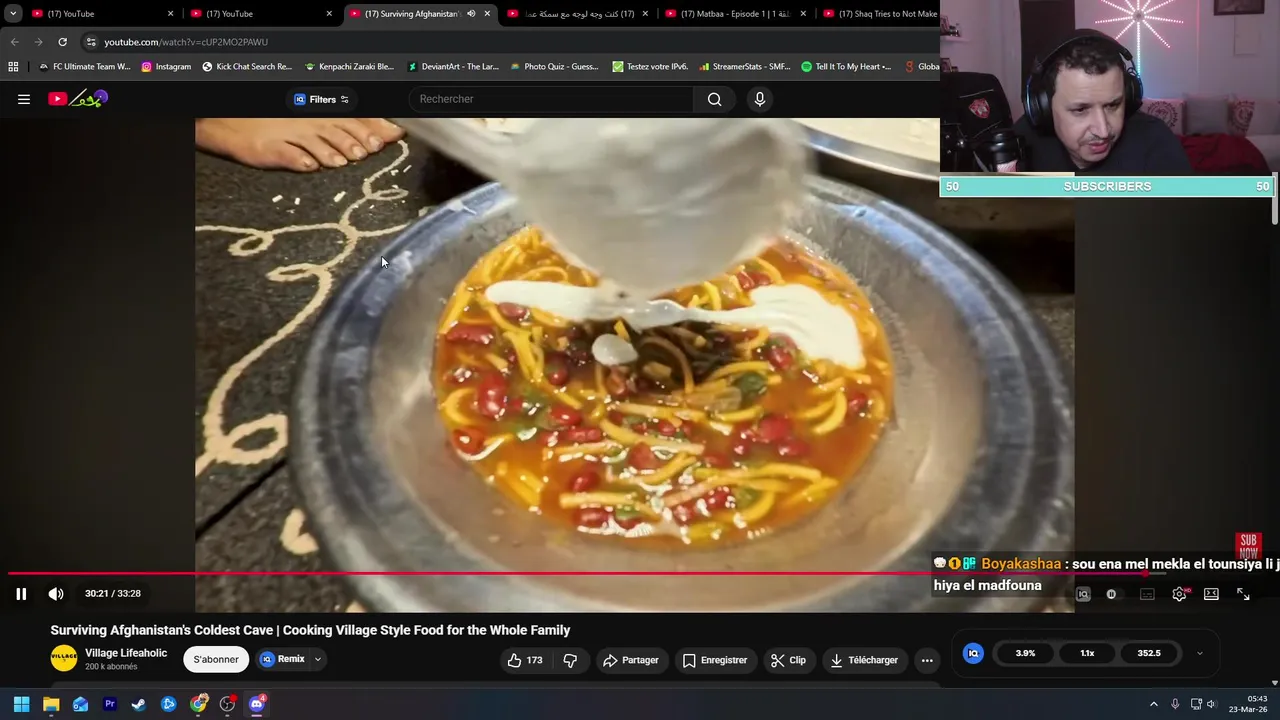Viewport: 1280px width, 720px height.
Task: Open the vidIQ Filters button
Action: (321, 99)
